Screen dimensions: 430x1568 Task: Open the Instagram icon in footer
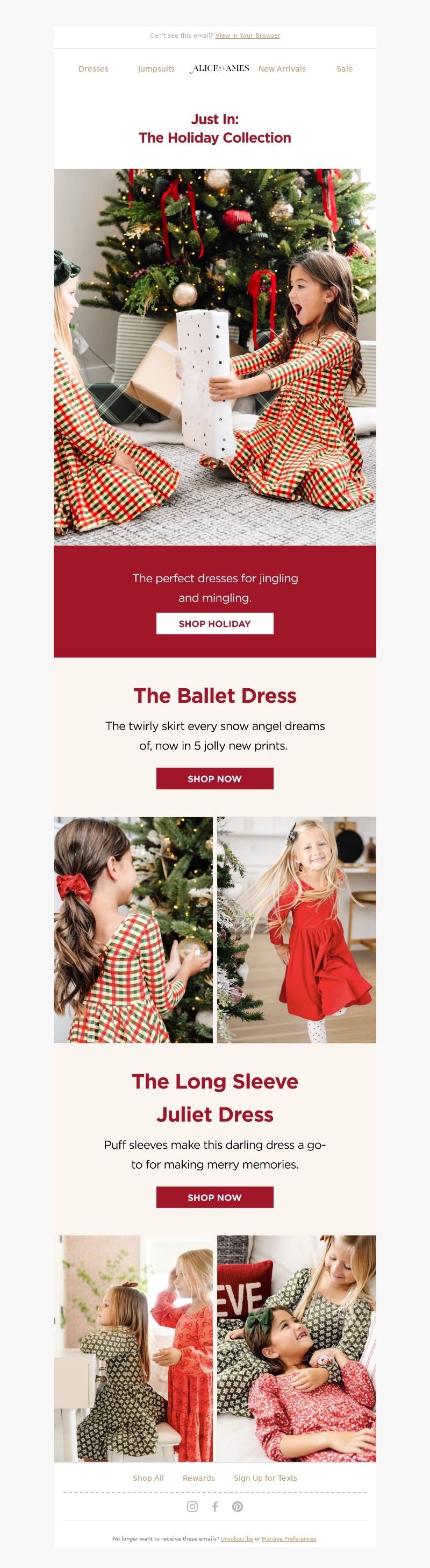pyautogui.click(x=192, y=1506)
